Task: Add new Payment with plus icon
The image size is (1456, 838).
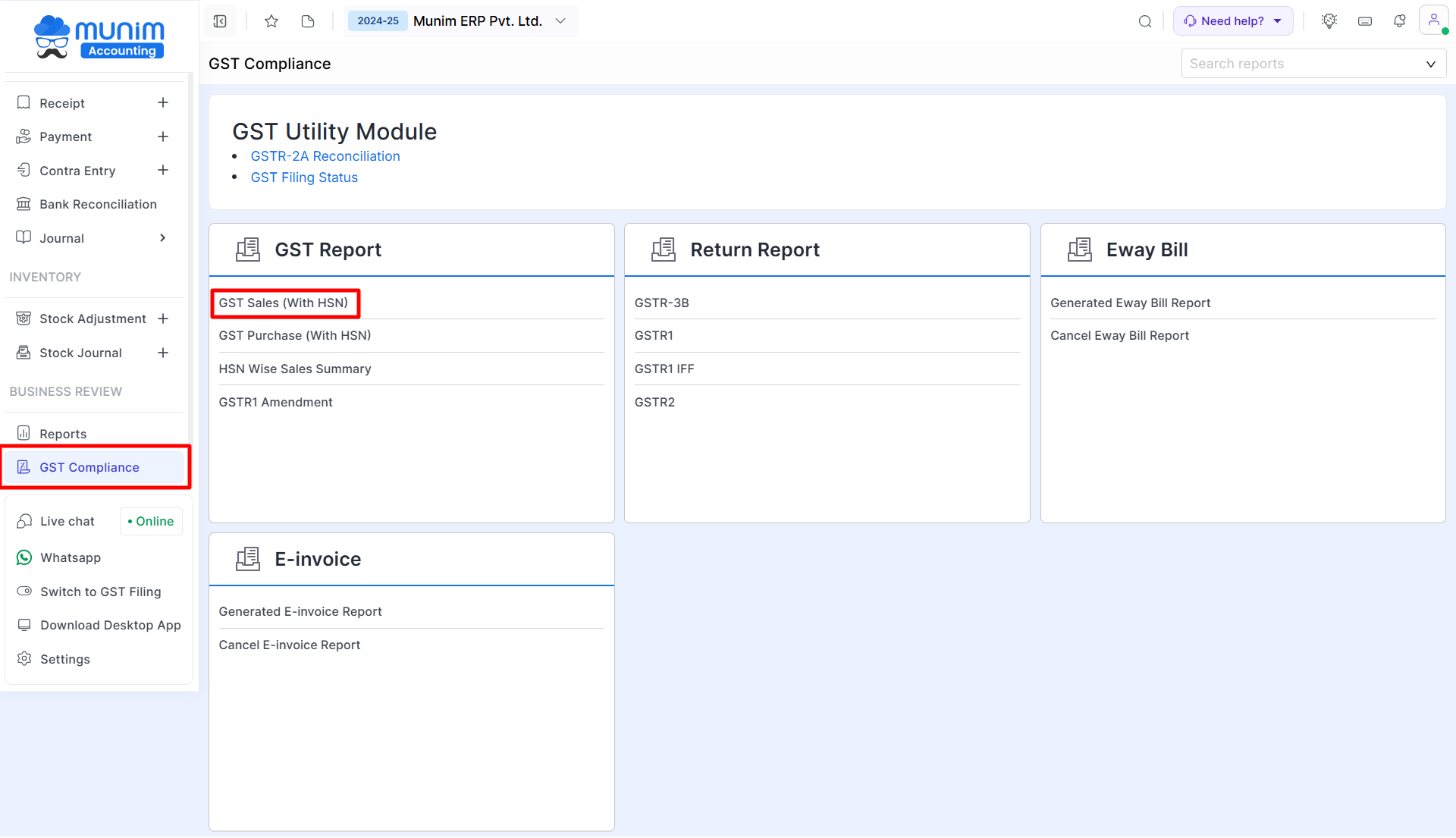Action: pyautogui.click(x=163, y=137)
